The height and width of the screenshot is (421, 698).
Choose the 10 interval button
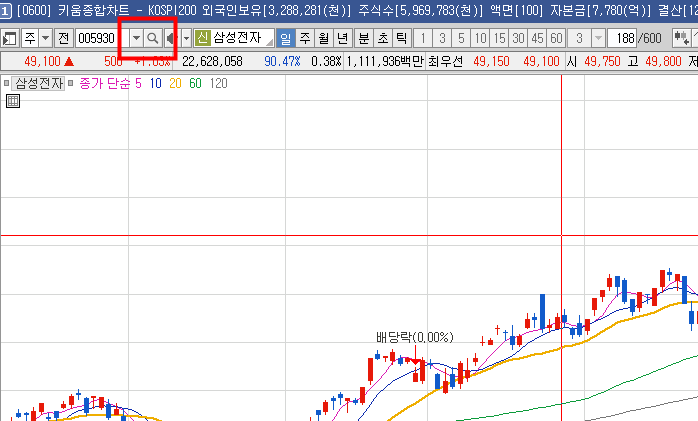pos(480,39)
